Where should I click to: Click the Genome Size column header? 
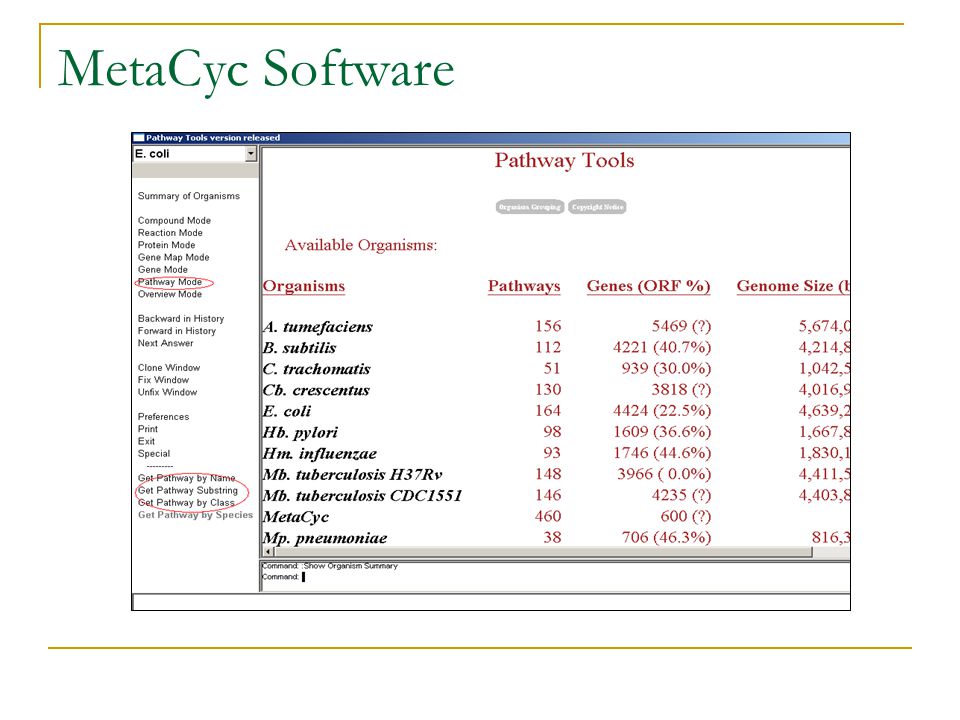pos(793,286)
